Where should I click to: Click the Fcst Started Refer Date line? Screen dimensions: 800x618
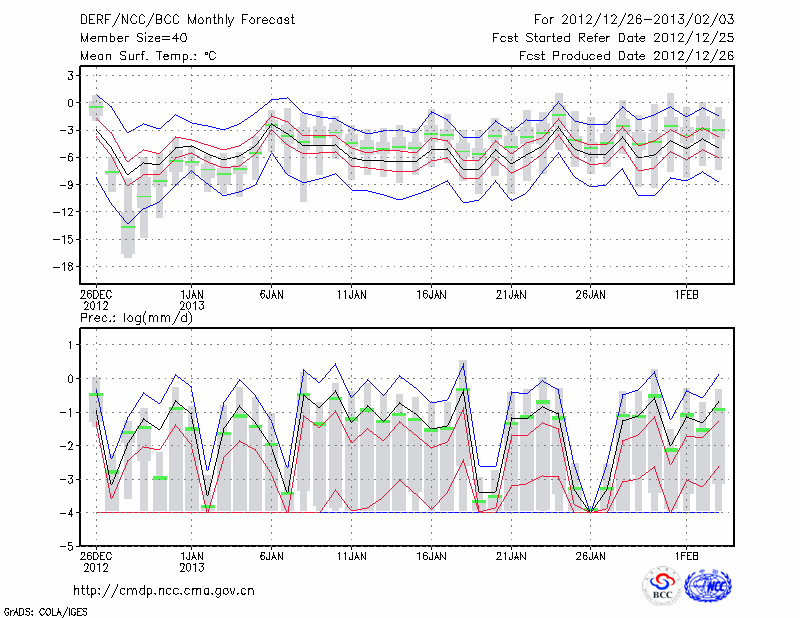(613, 38)
